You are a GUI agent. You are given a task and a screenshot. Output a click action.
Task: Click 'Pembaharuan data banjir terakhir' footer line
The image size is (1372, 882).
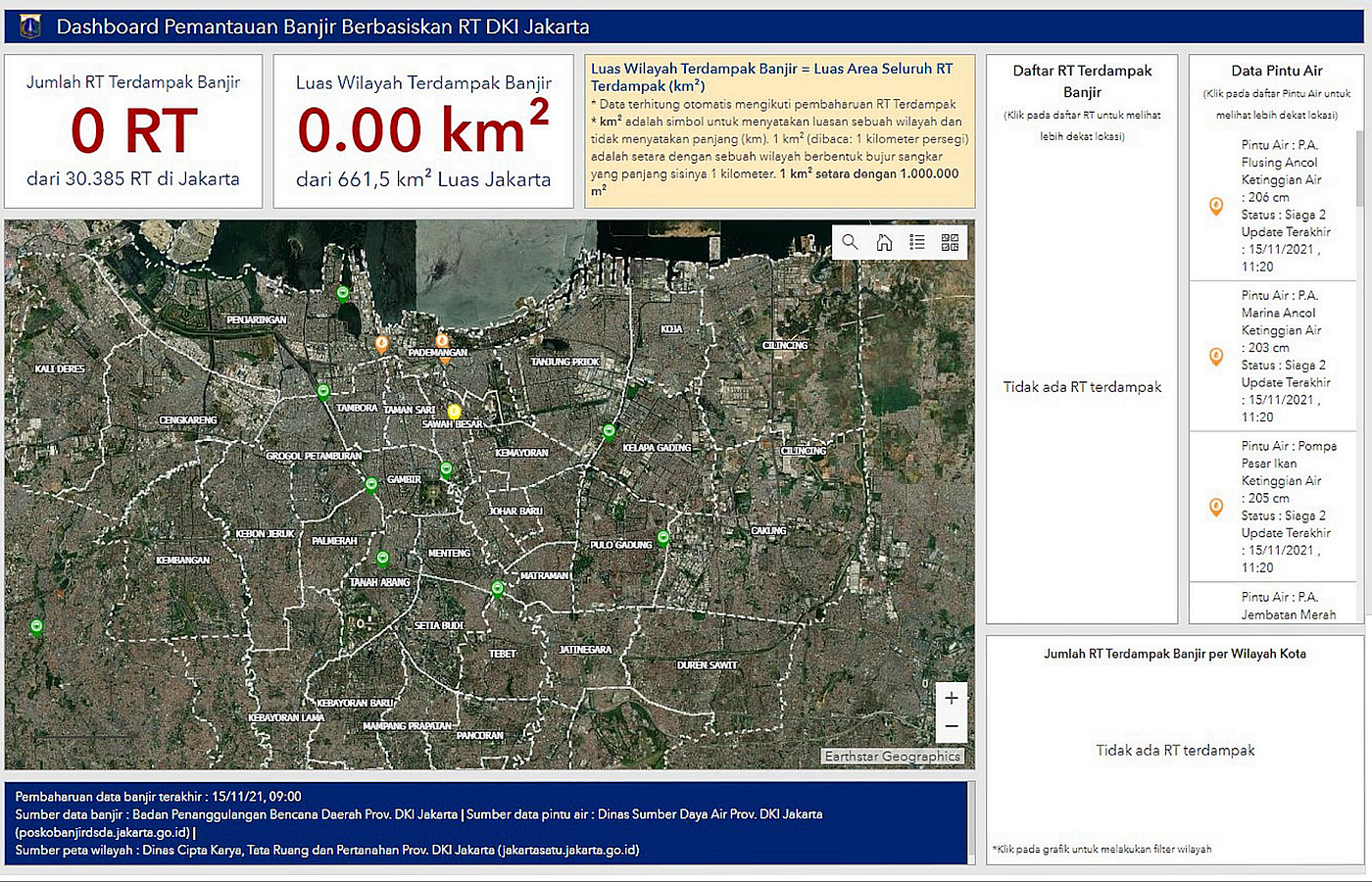[x=159, y=797]
